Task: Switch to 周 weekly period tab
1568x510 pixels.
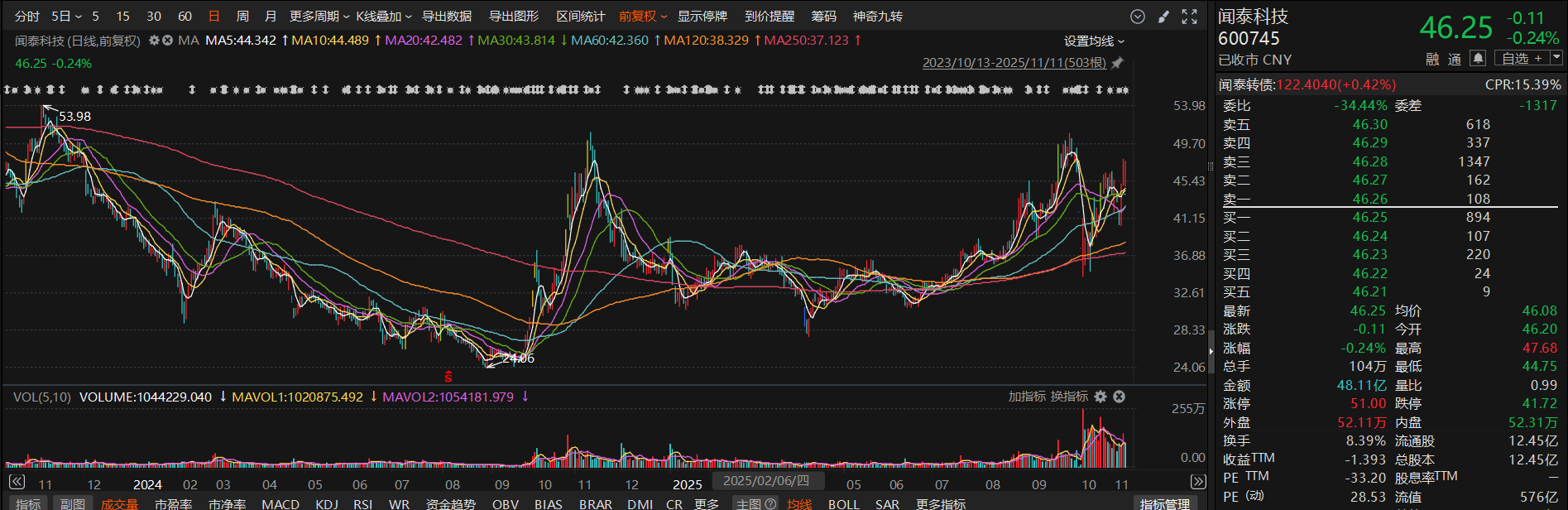Action: pyautogui.click(x=242, y=17)
